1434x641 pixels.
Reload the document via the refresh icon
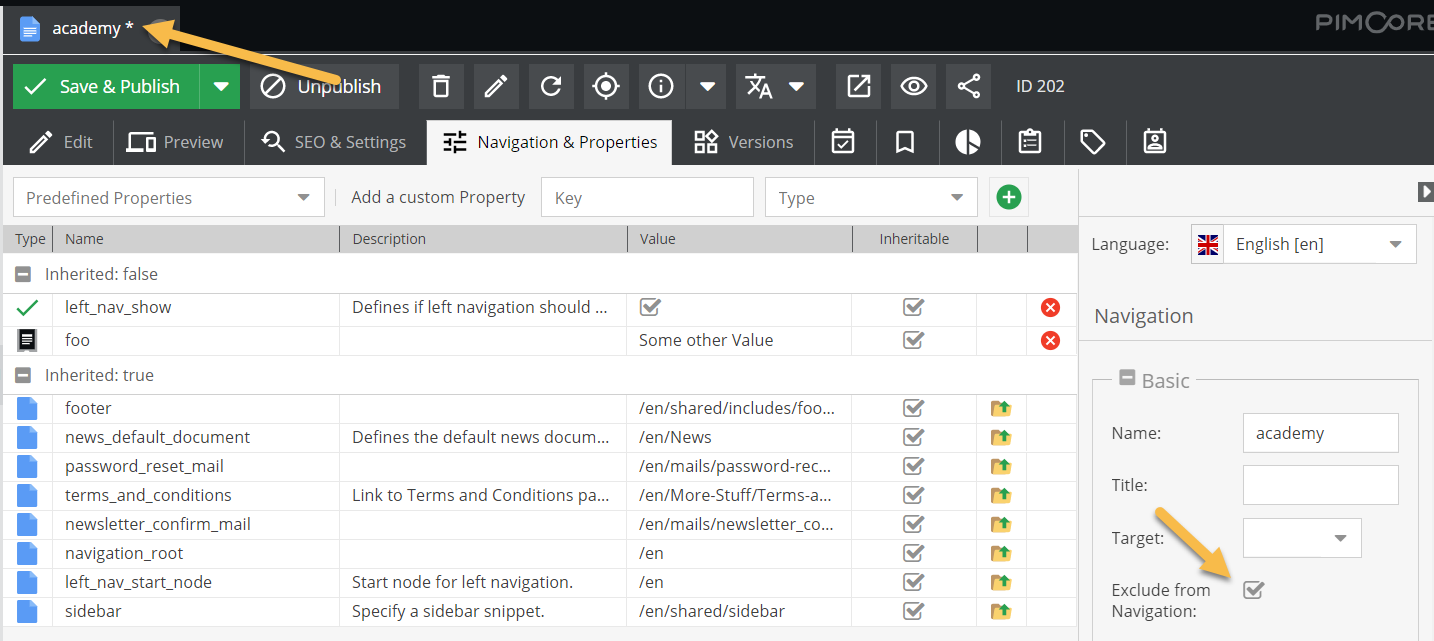pyautogui.click(x=551, y=86)
